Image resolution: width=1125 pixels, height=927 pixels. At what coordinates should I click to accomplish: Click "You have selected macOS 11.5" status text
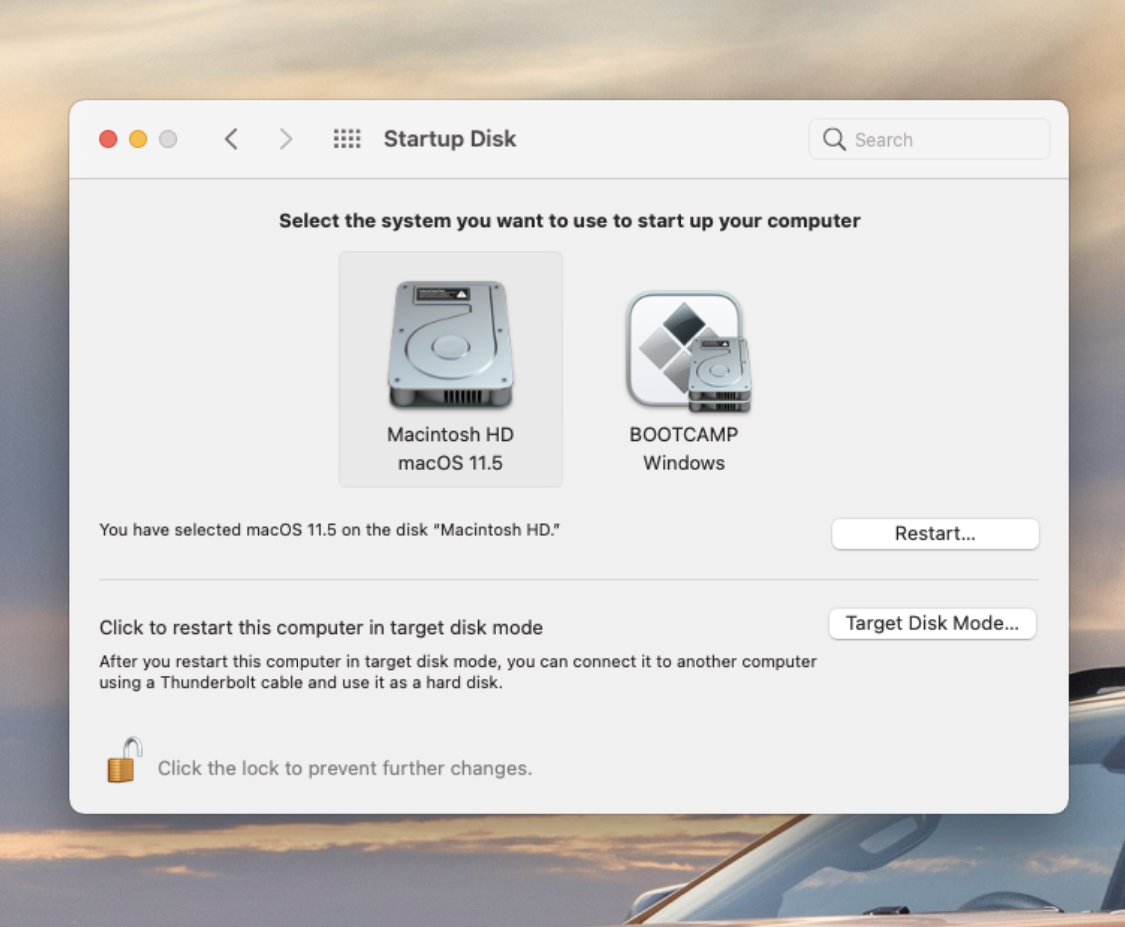point(329,530)
